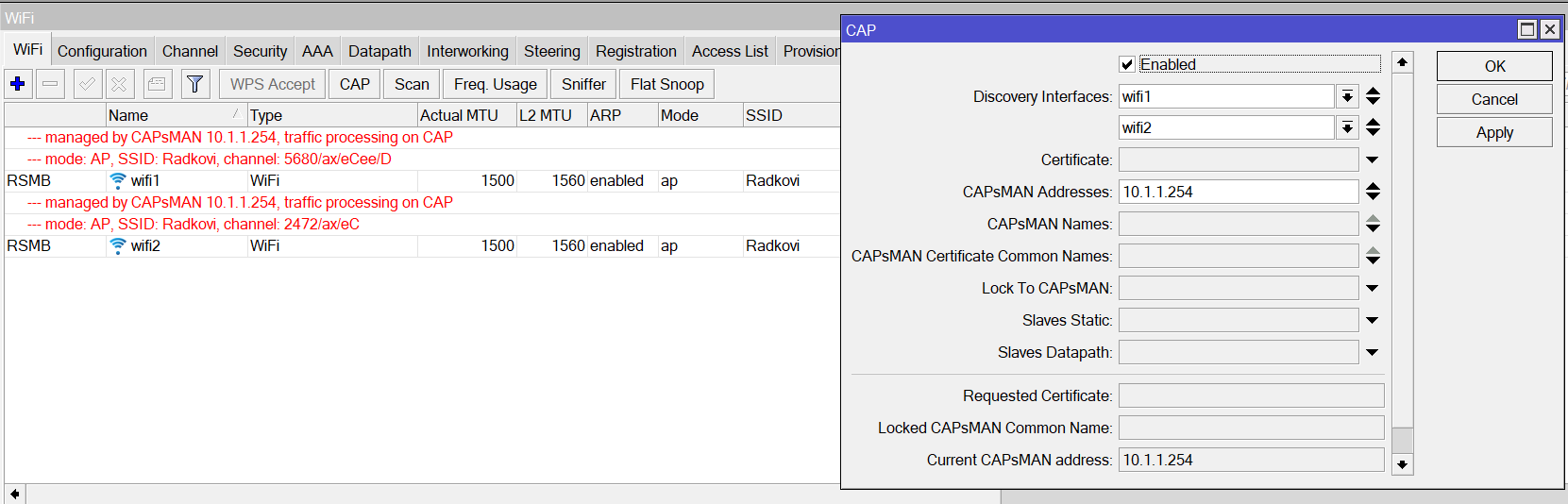Click the Freq. Usage button
Viewport: 1568px width, 504px height.
tap(495, 84)
